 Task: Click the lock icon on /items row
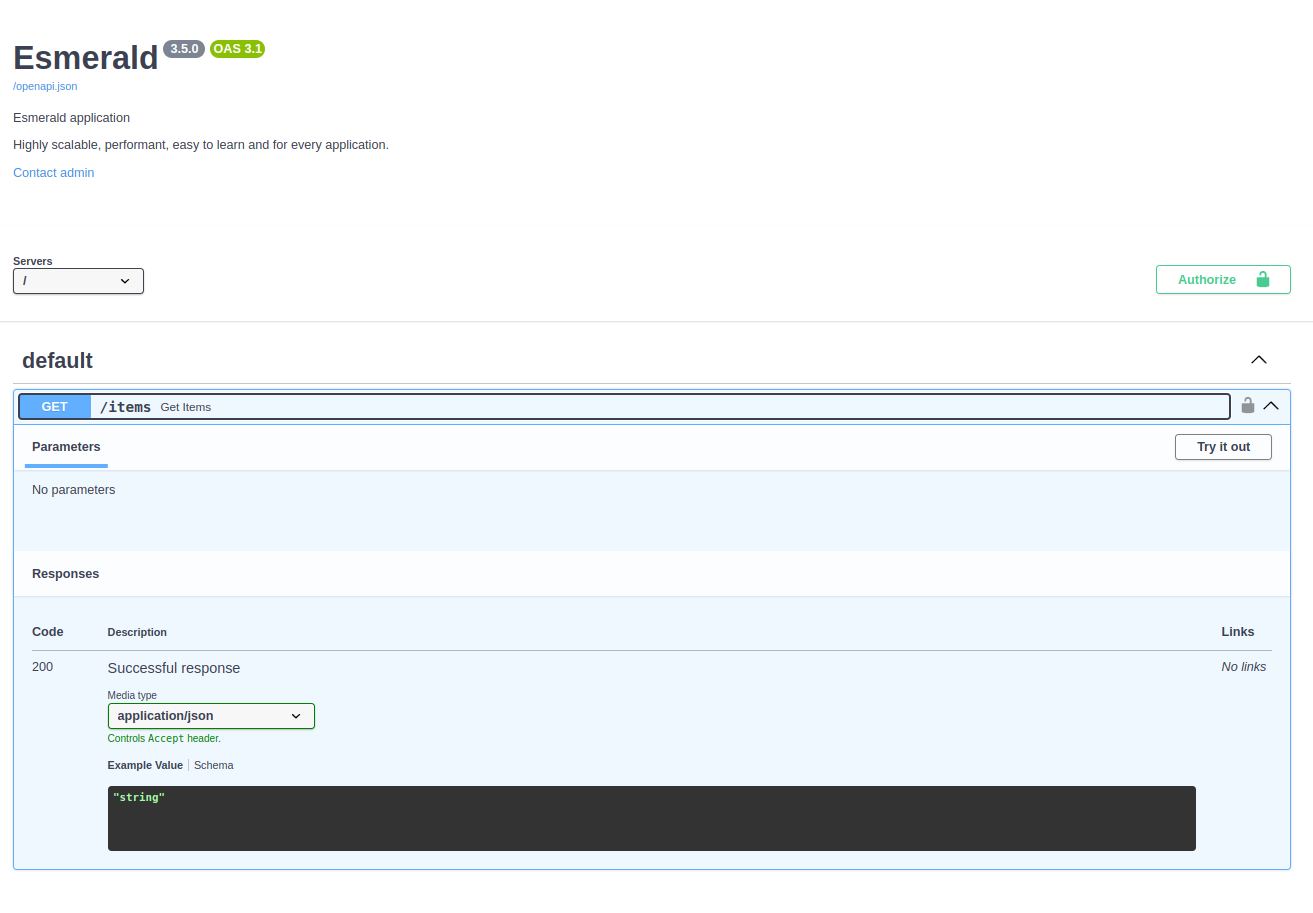1247,405
